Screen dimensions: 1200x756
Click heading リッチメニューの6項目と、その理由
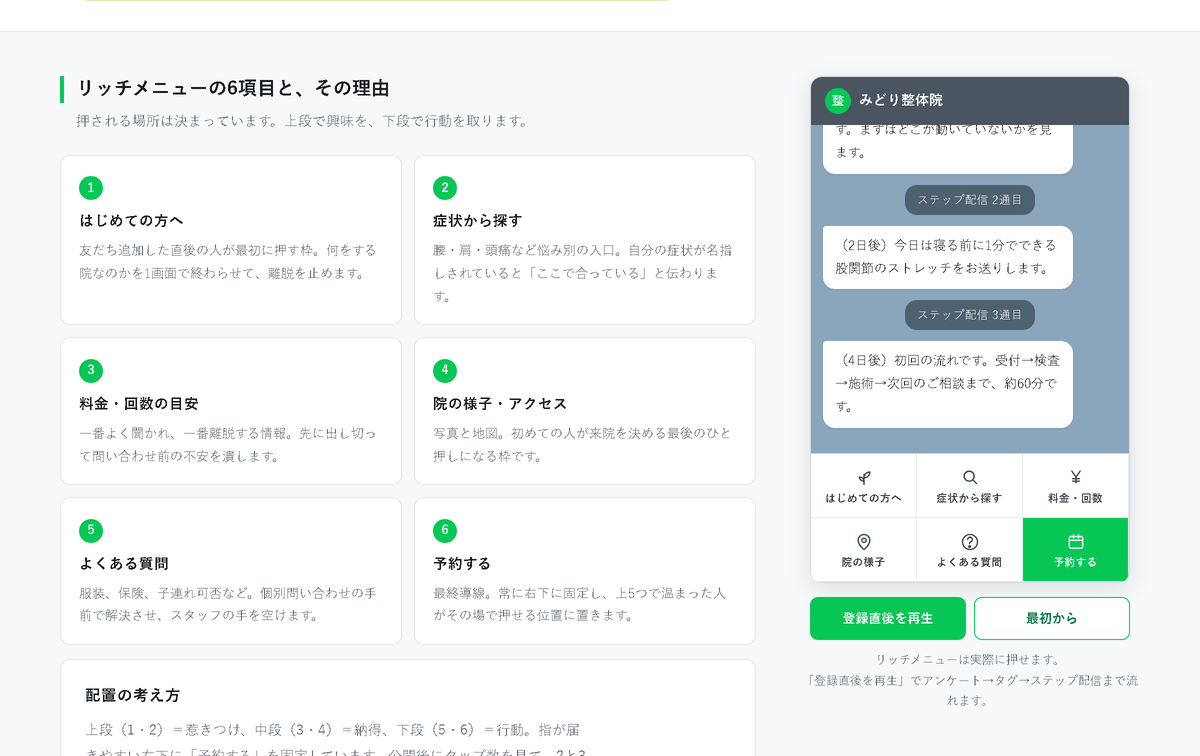point(233,88)
